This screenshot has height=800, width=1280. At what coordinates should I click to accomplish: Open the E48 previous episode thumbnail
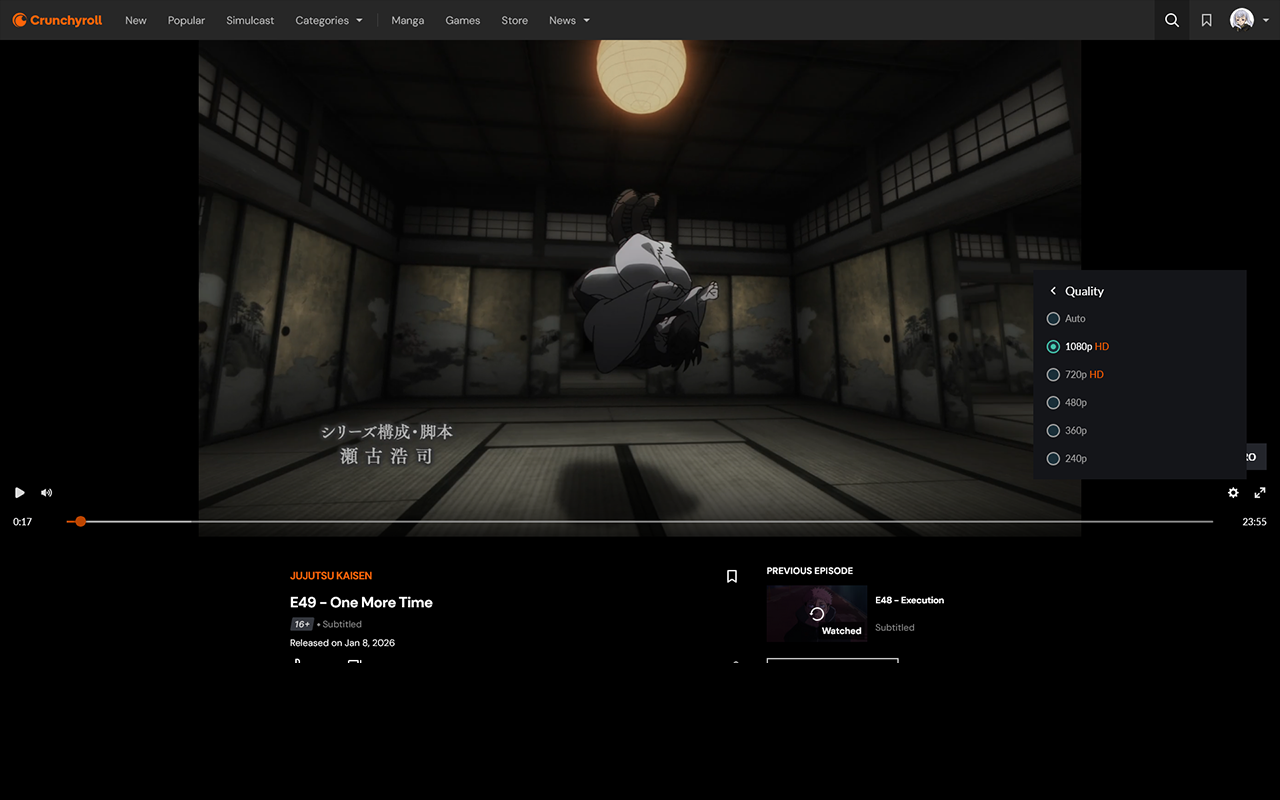coord(817,613)
